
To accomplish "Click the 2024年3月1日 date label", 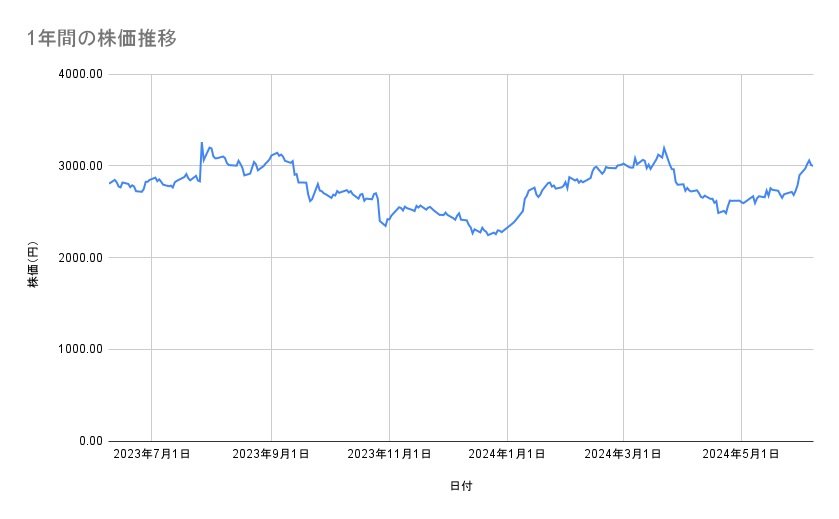I will 624,455.
